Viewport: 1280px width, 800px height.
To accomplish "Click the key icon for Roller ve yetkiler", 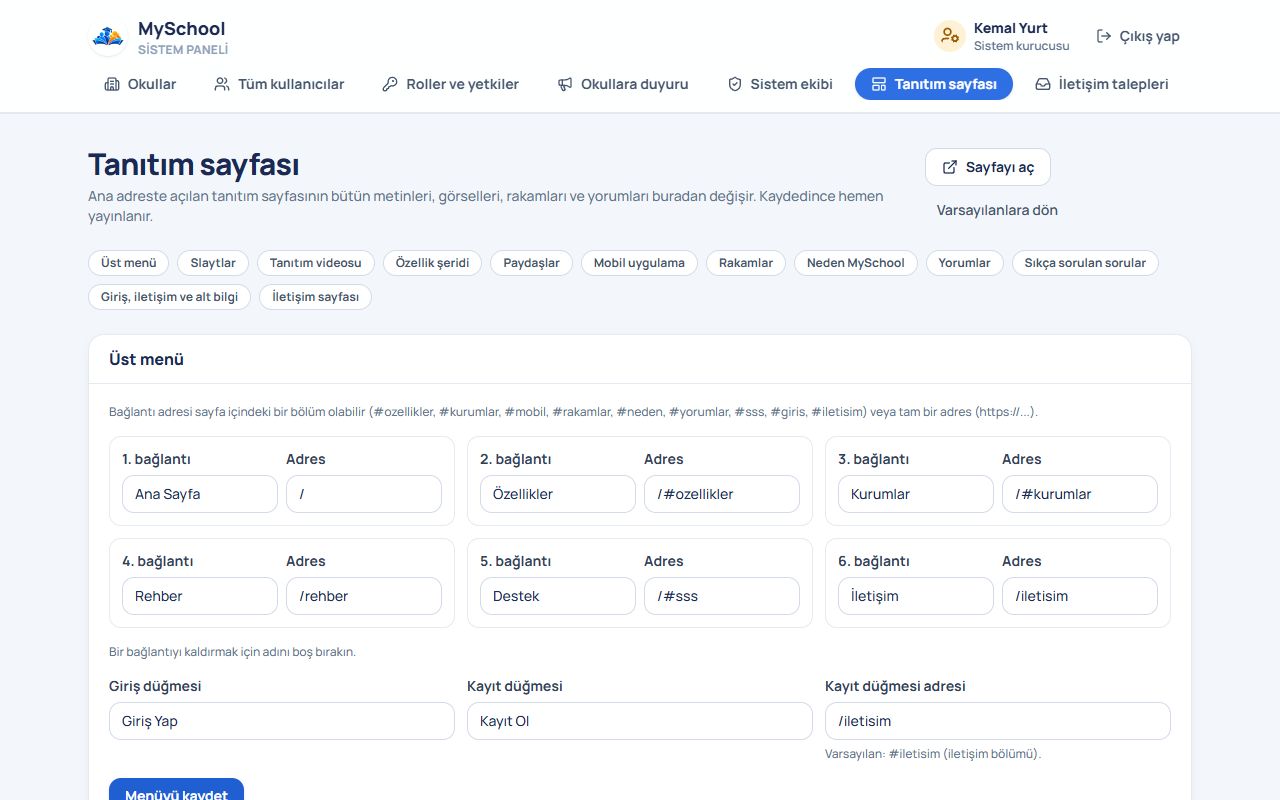I will coord(390,84).
